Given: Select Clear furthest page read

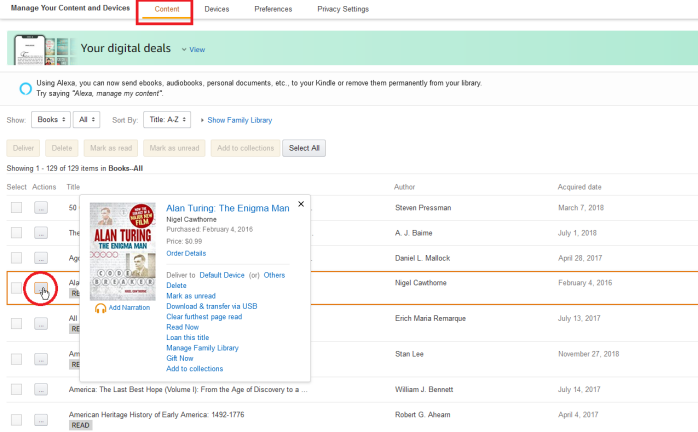Looking at the screenshot, I should click(204, 317).
